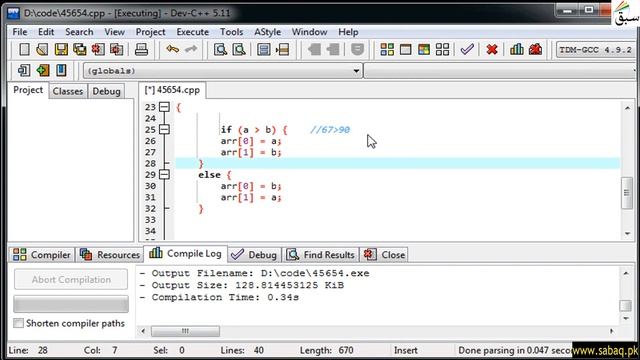Toggle bookmark green arrow icon
Image resolution: width=640 pixels, height=360 pixels.
(x=42, y=70)
